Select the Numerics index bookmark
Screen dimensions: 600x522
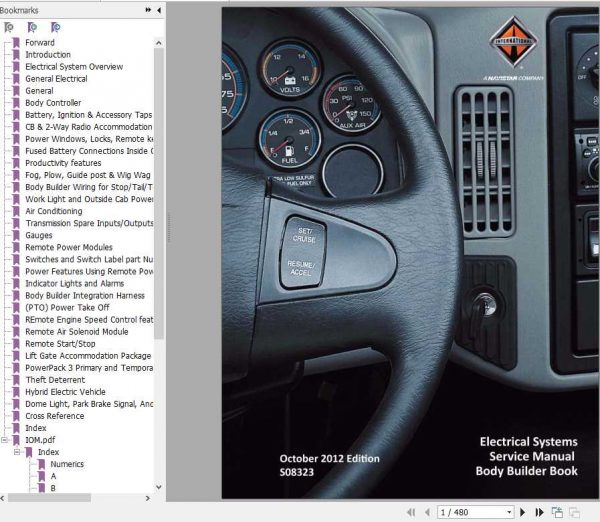pyautogui.click(x=67, y=464)
